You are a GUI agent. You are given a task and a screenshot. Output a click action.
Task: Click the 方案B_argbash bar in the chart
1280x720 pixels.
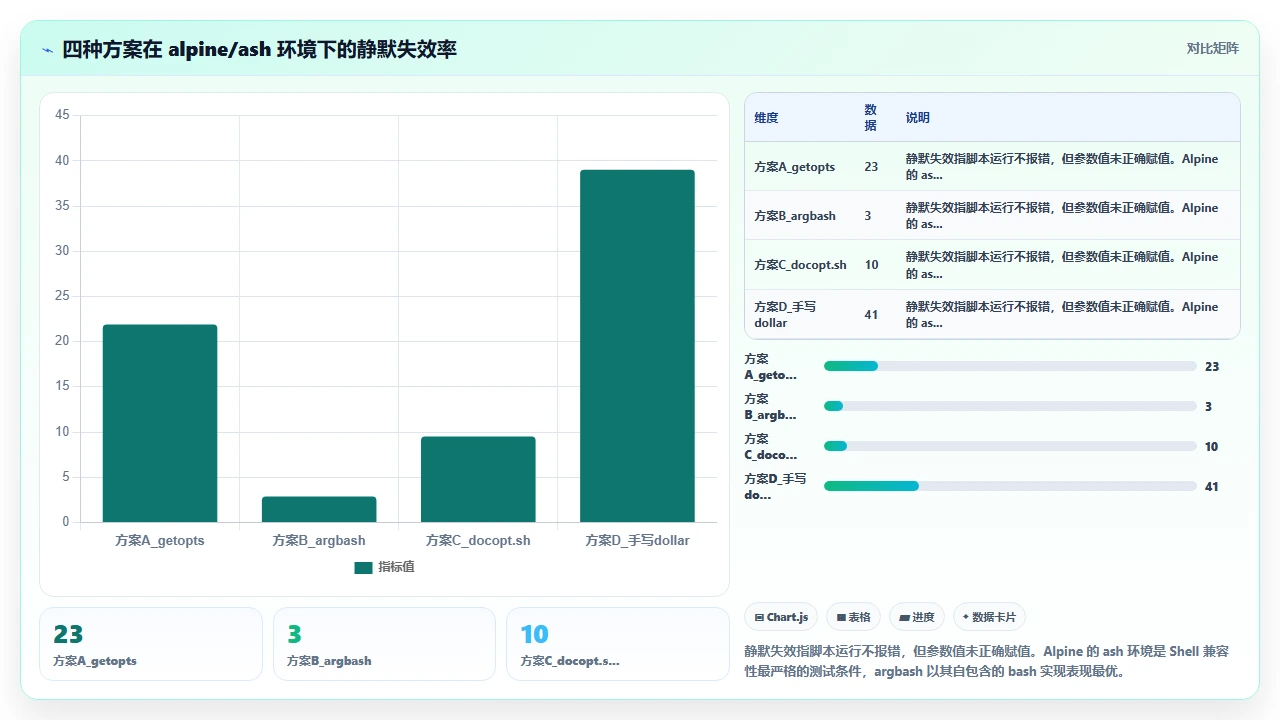(x=319, y=509)
